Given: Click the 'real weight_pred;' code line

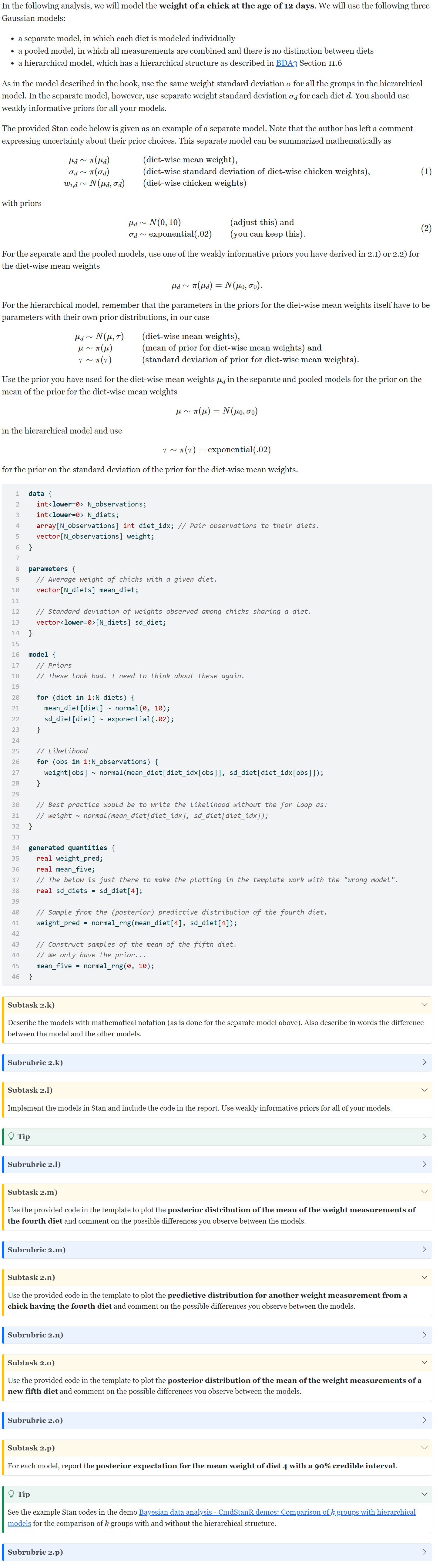Looking at the screenshot, I should (69, 858).
